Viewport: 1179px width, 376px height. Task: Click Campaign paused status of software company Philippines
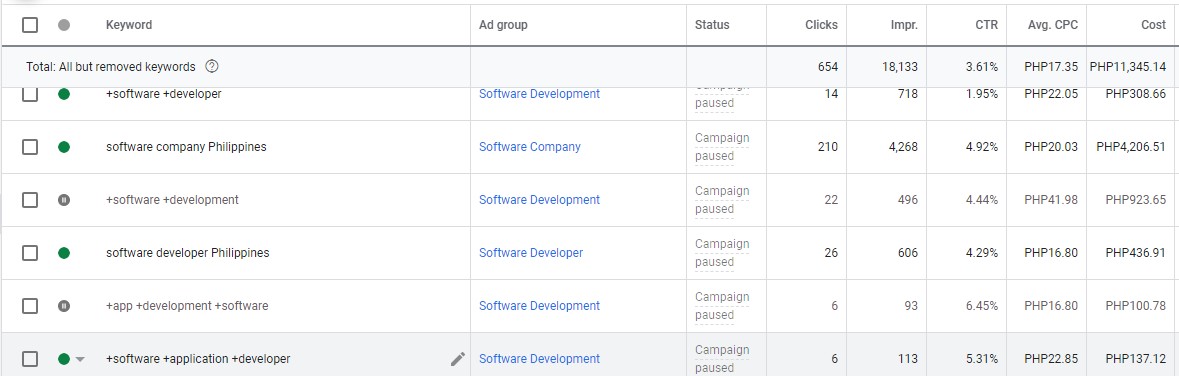pyautogui.click(x=722, y=147)
